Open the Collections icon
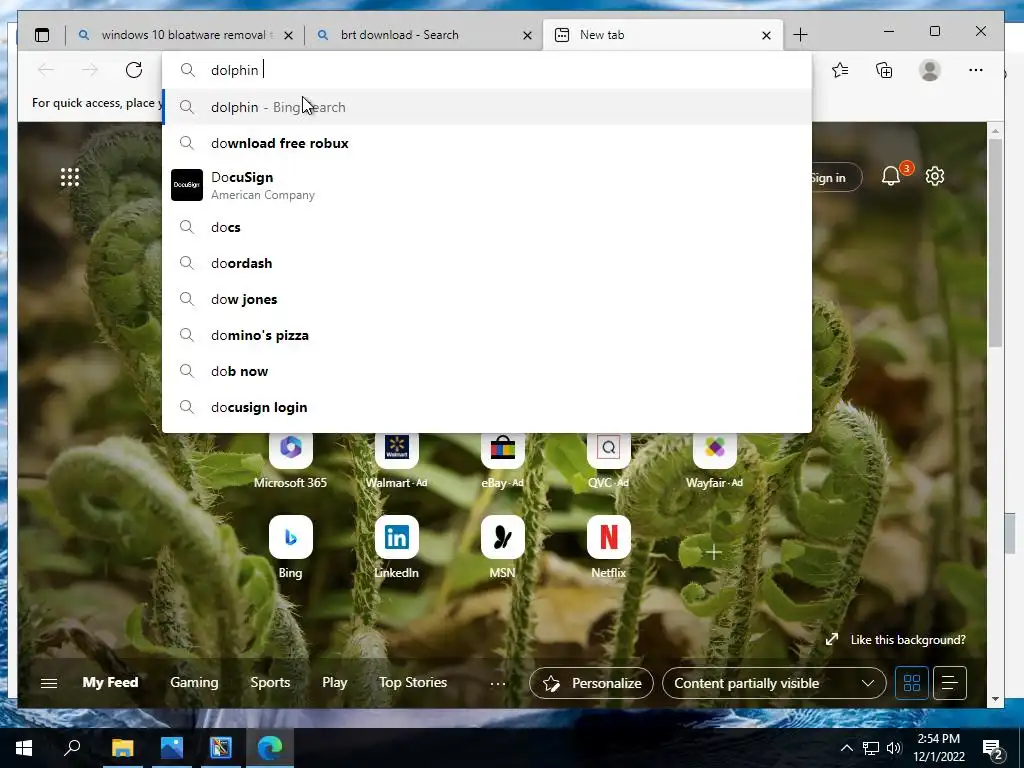Screen dimensions: 1024x768 [x=884, y=70]
